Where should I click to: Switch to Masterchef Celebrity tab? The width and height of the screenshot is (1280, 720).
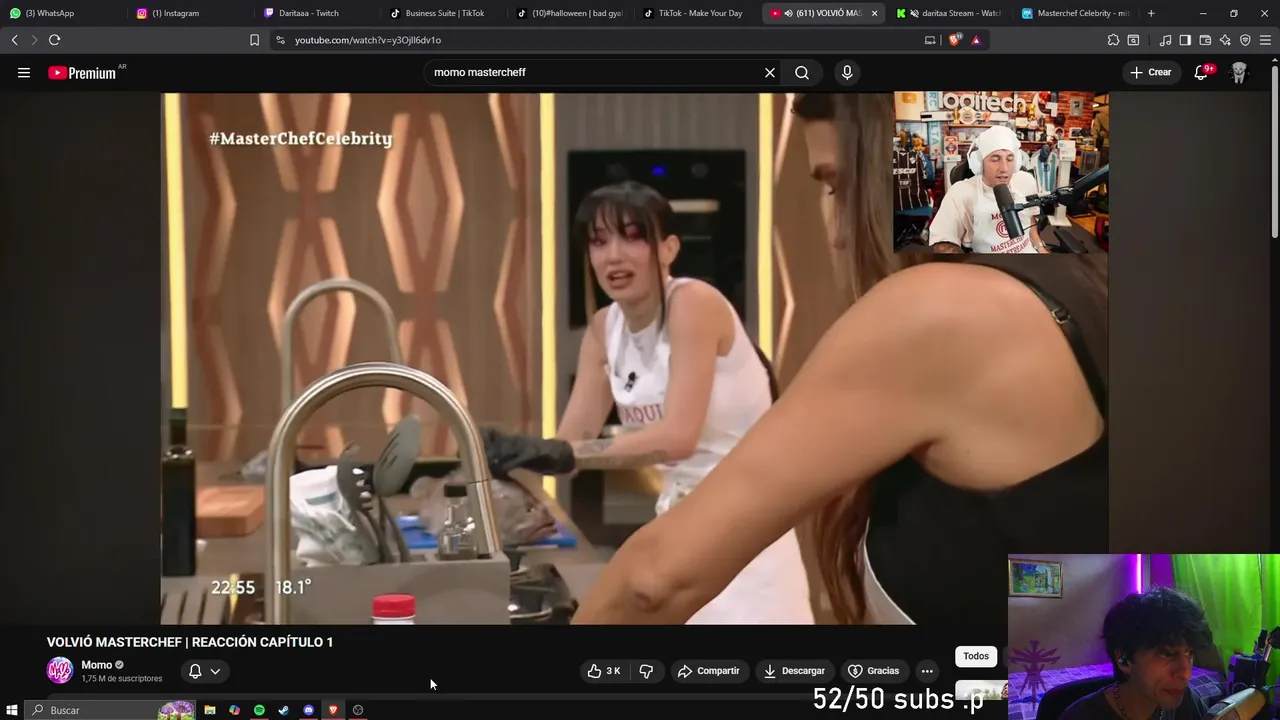(x=1078, y=13)
